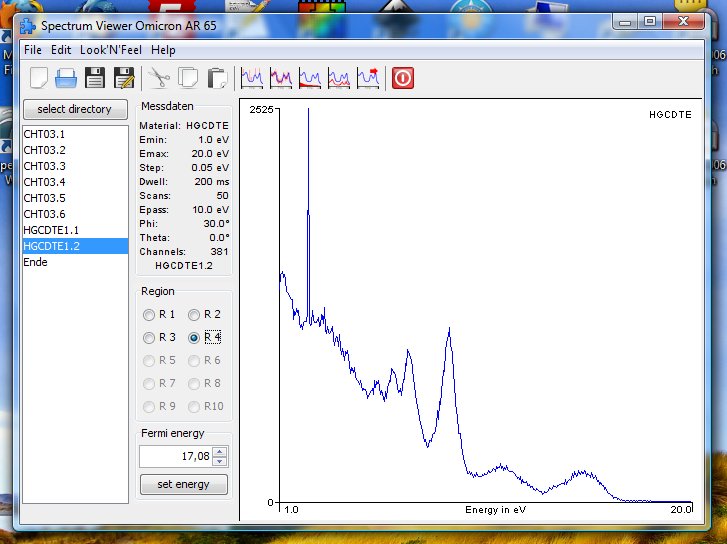Screen dimensions: 727x544
Task: Click the new blank document icon
Action: tap(39, 77)
